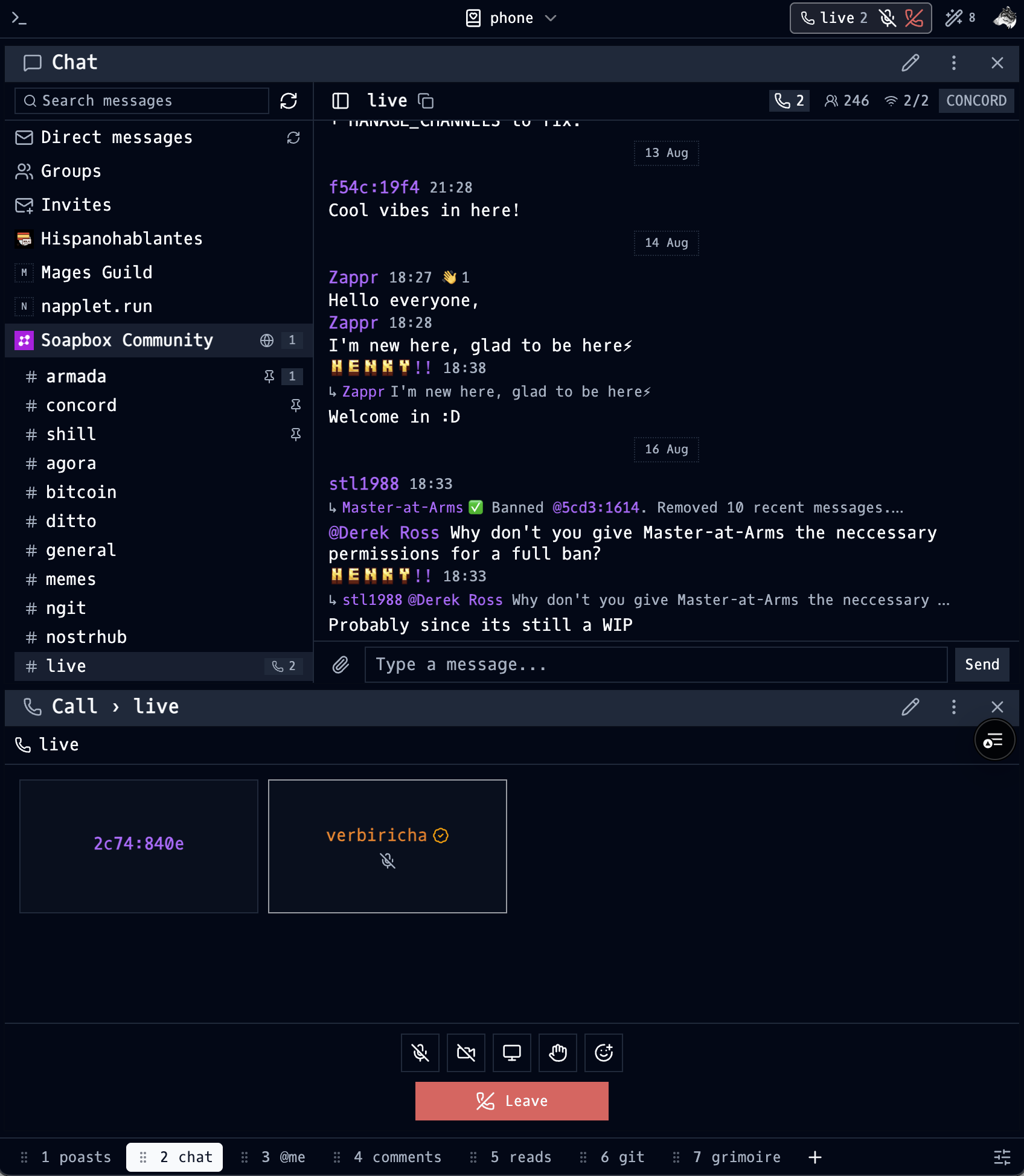Select the 2c74:840e participant tile

pyautogui.click(x=139, y=846)
